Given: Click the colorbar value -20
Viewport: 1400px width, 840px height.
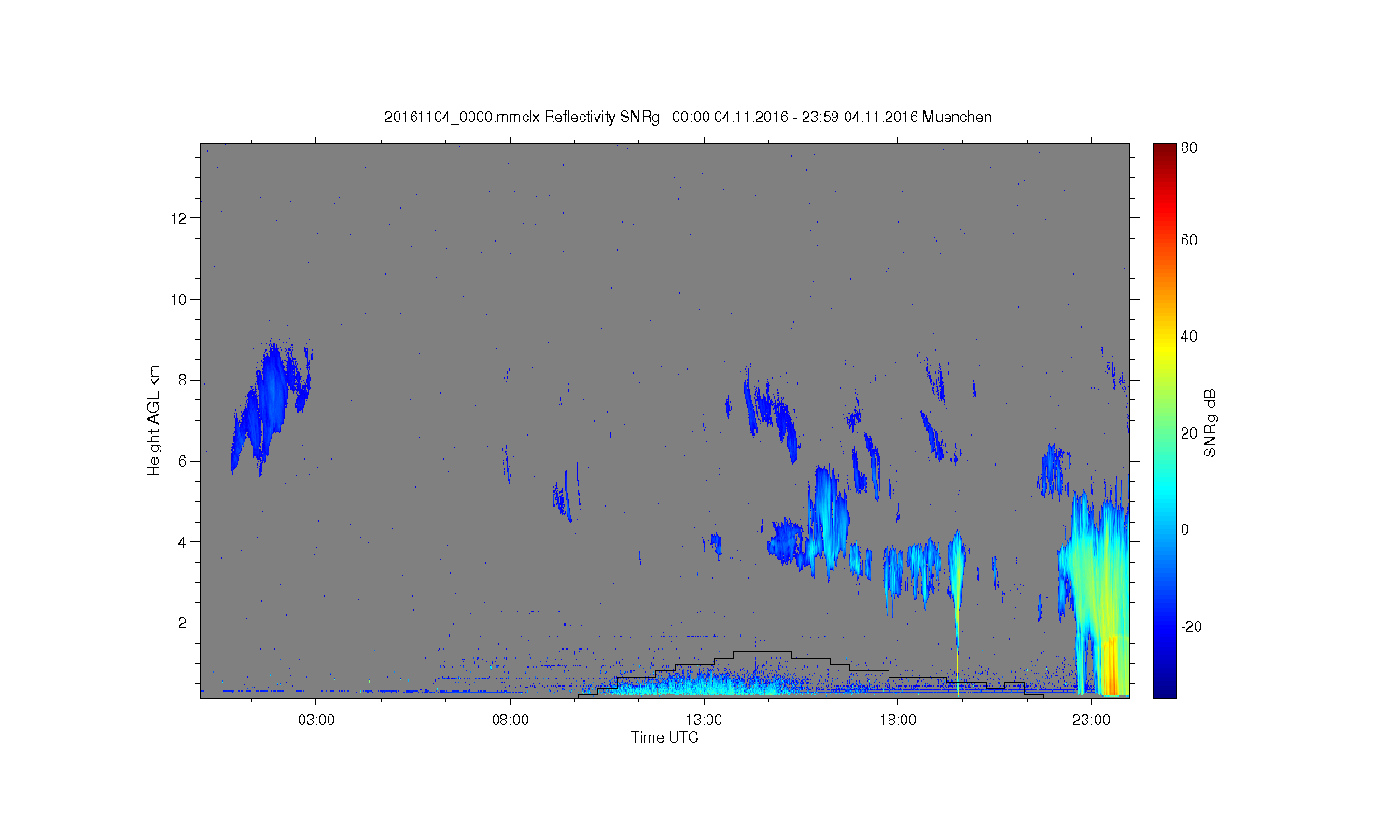Looking at the screenshot, I should click(x=1191, y=626).
